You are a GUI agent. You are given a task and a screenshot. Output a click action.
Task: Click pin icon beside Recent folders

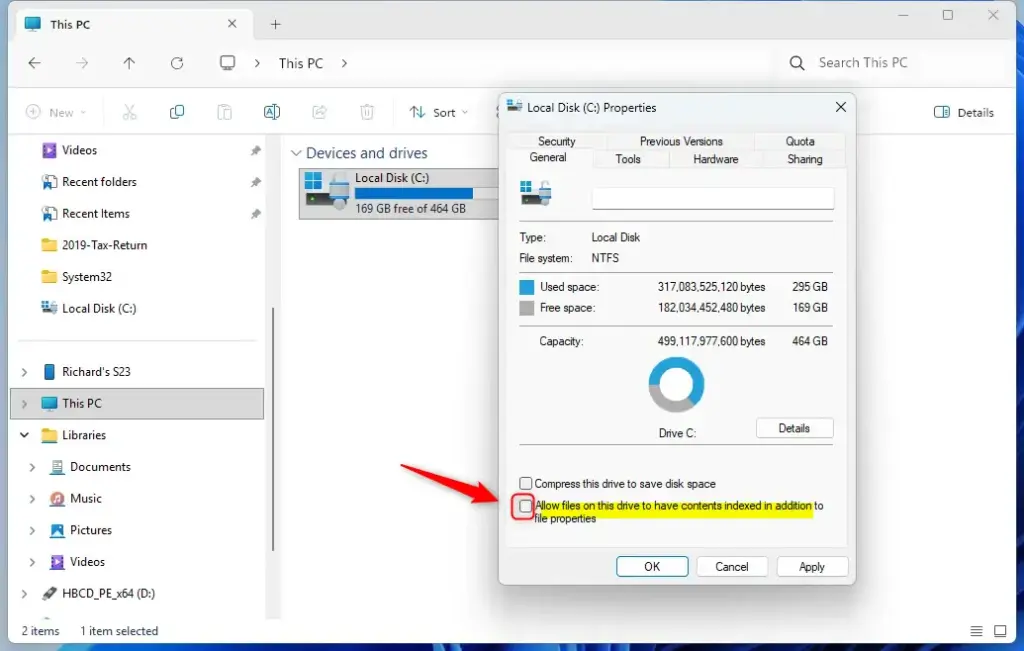click(x=255, y=182)
